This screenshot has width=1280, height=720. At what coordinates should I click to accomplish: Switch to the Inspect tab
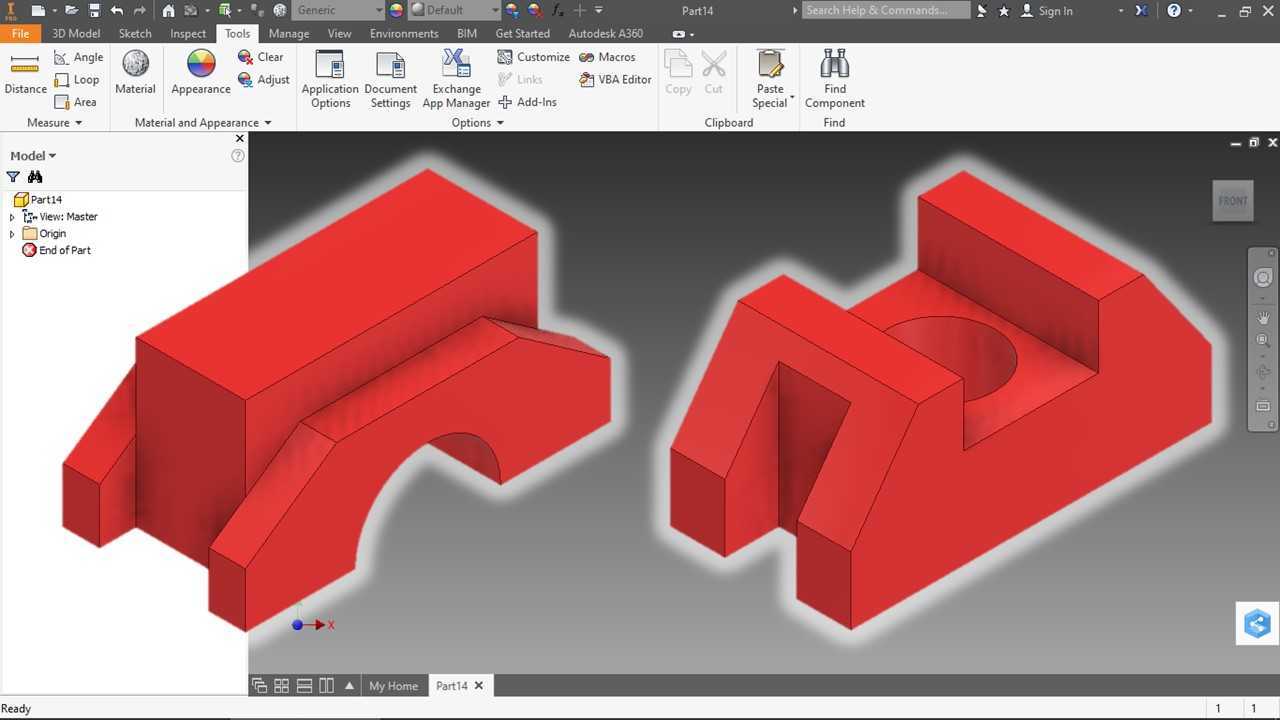click(x=188, y=33)
